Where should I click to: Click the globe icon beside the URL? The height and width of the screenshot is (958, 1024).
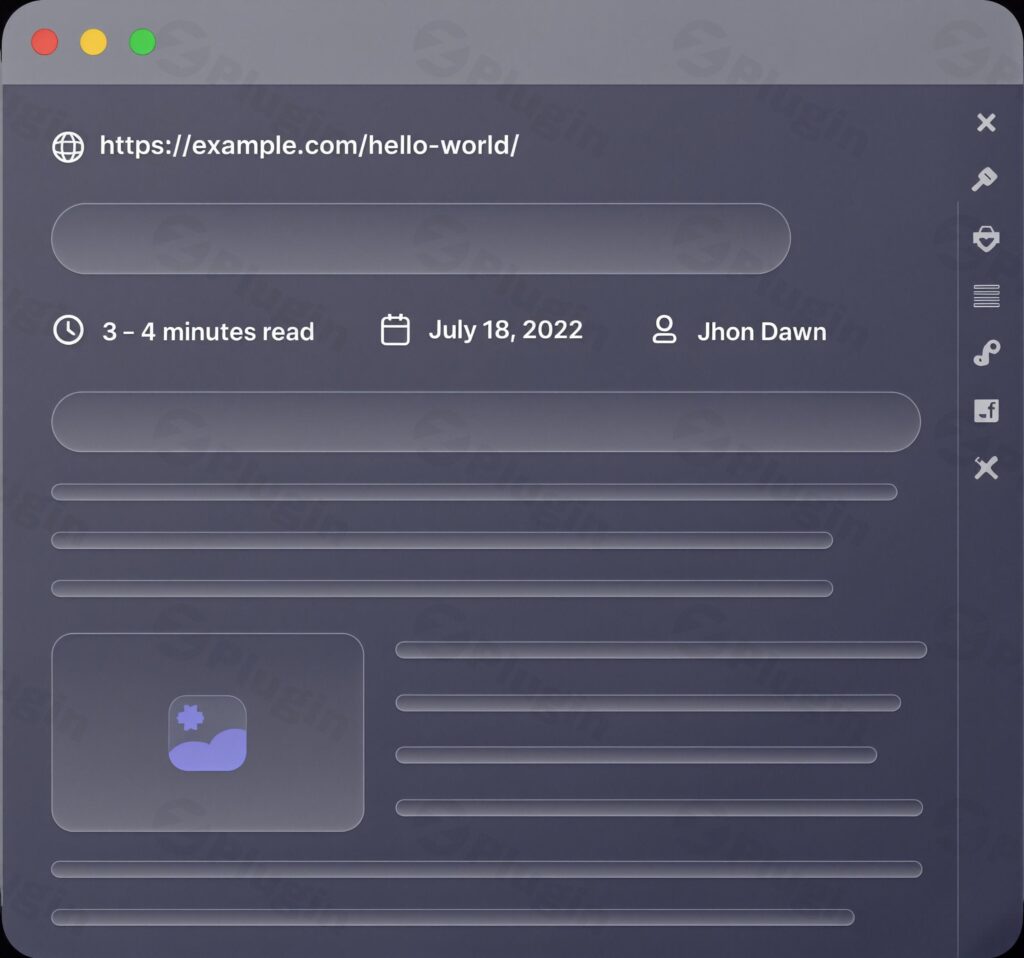pos(67,146)
